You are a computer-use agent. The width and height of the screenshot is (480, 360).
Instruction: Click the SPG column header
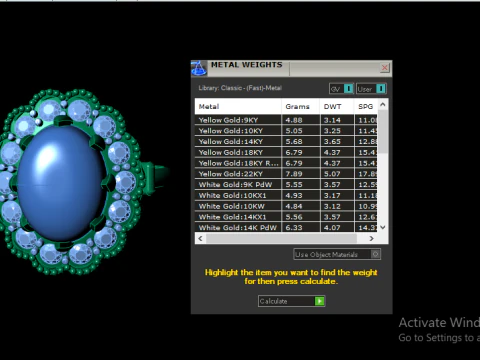click(366, 107)
